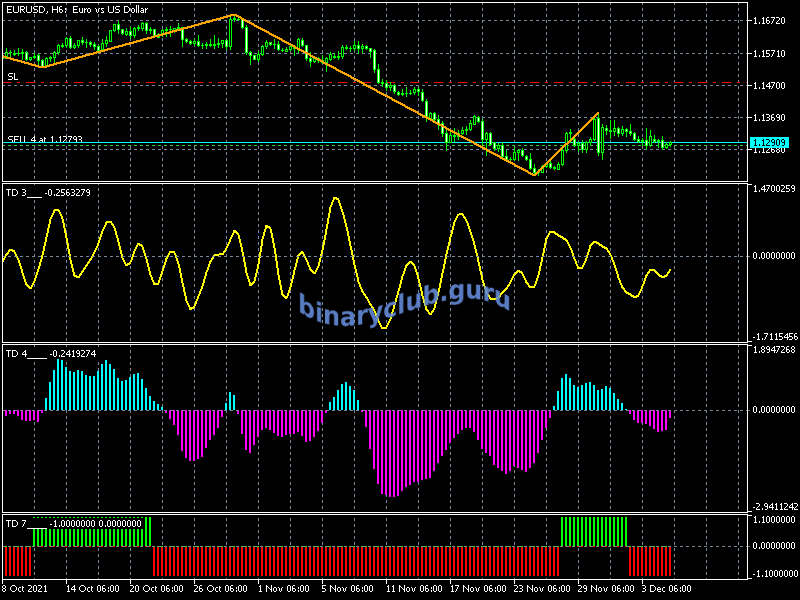800x600 pixels.
Task: Select the SELL 4 at 1.12793 order label
Action: coord(45,139)
